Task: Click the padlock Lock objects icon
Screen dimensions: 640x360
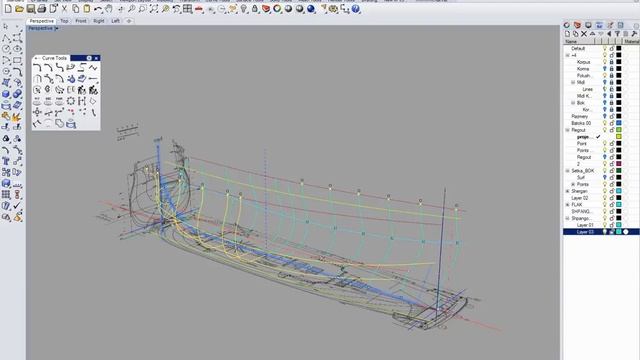Action: click(x=255, y=9)
